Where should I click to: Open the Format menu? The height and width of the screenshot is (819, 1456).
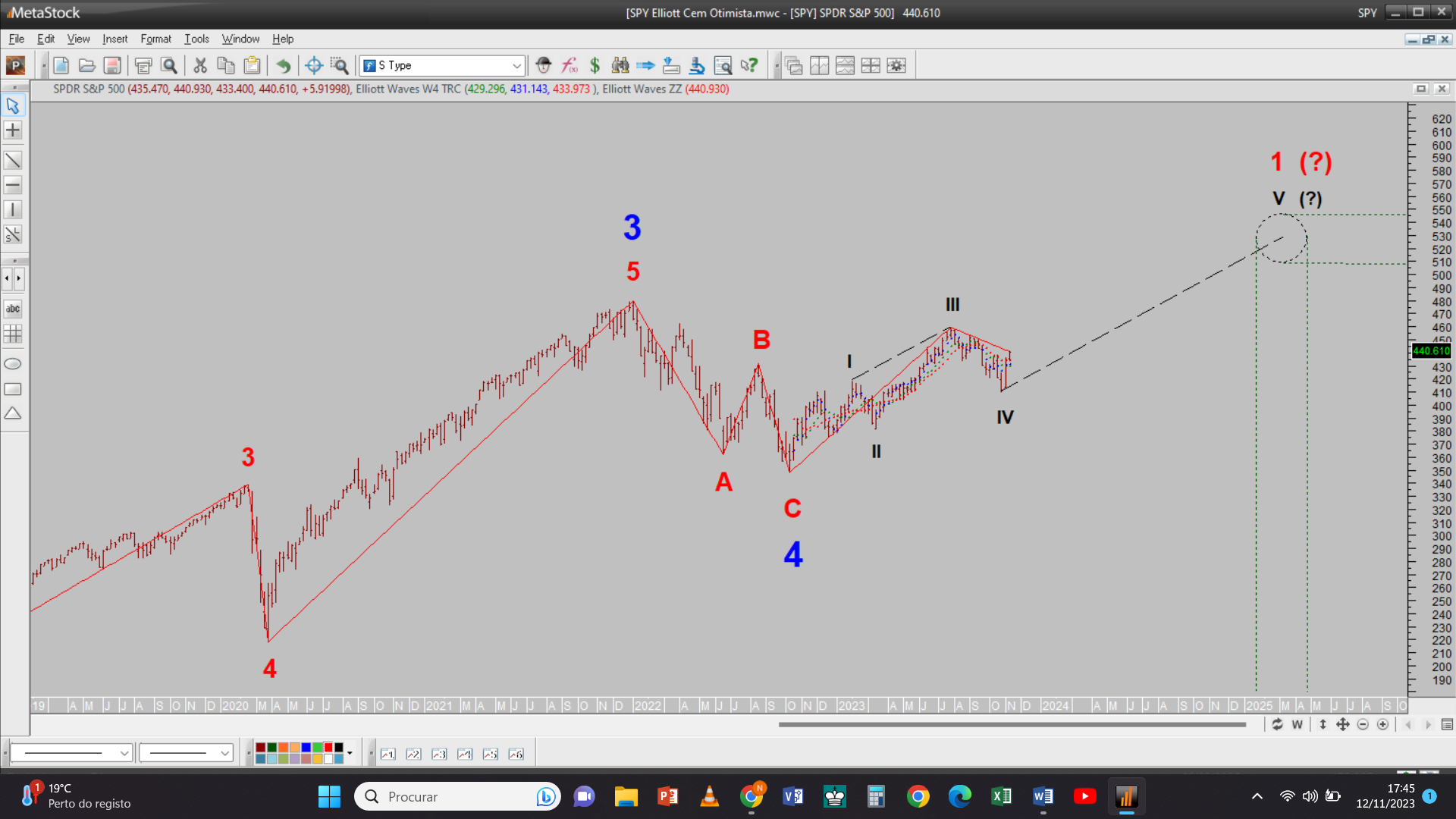155,39
